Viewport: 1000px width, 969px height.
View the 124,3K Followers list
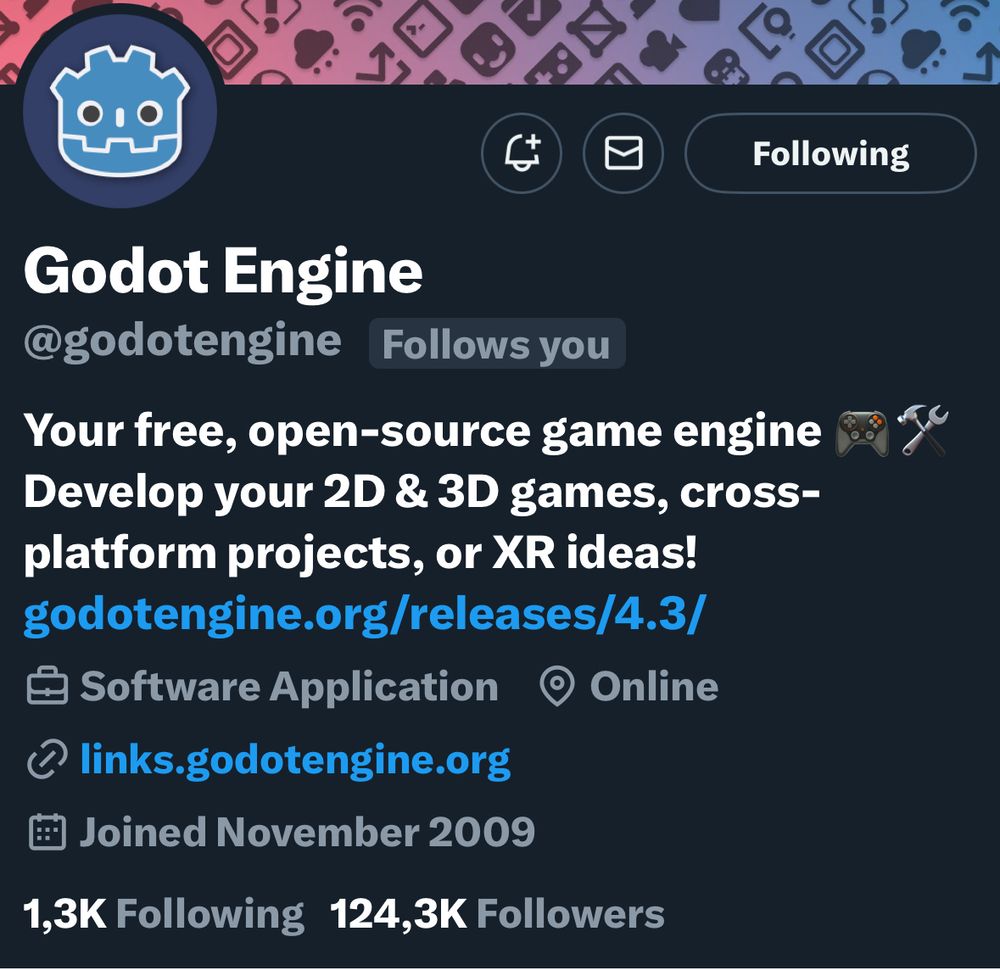pos(497,914)
